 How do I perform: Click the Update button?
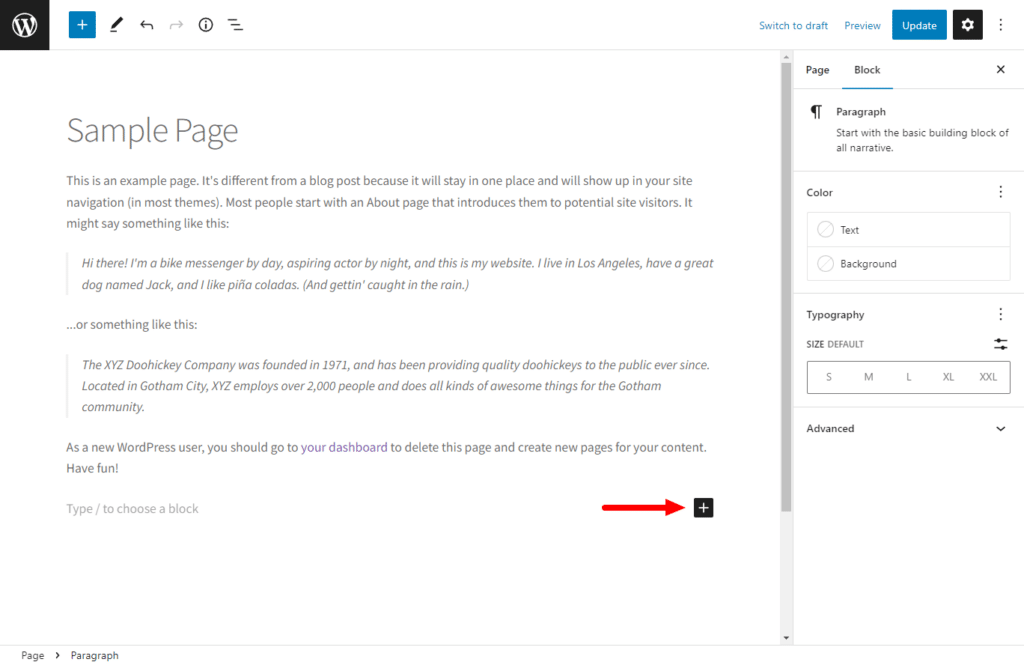(x=918, y=24)
